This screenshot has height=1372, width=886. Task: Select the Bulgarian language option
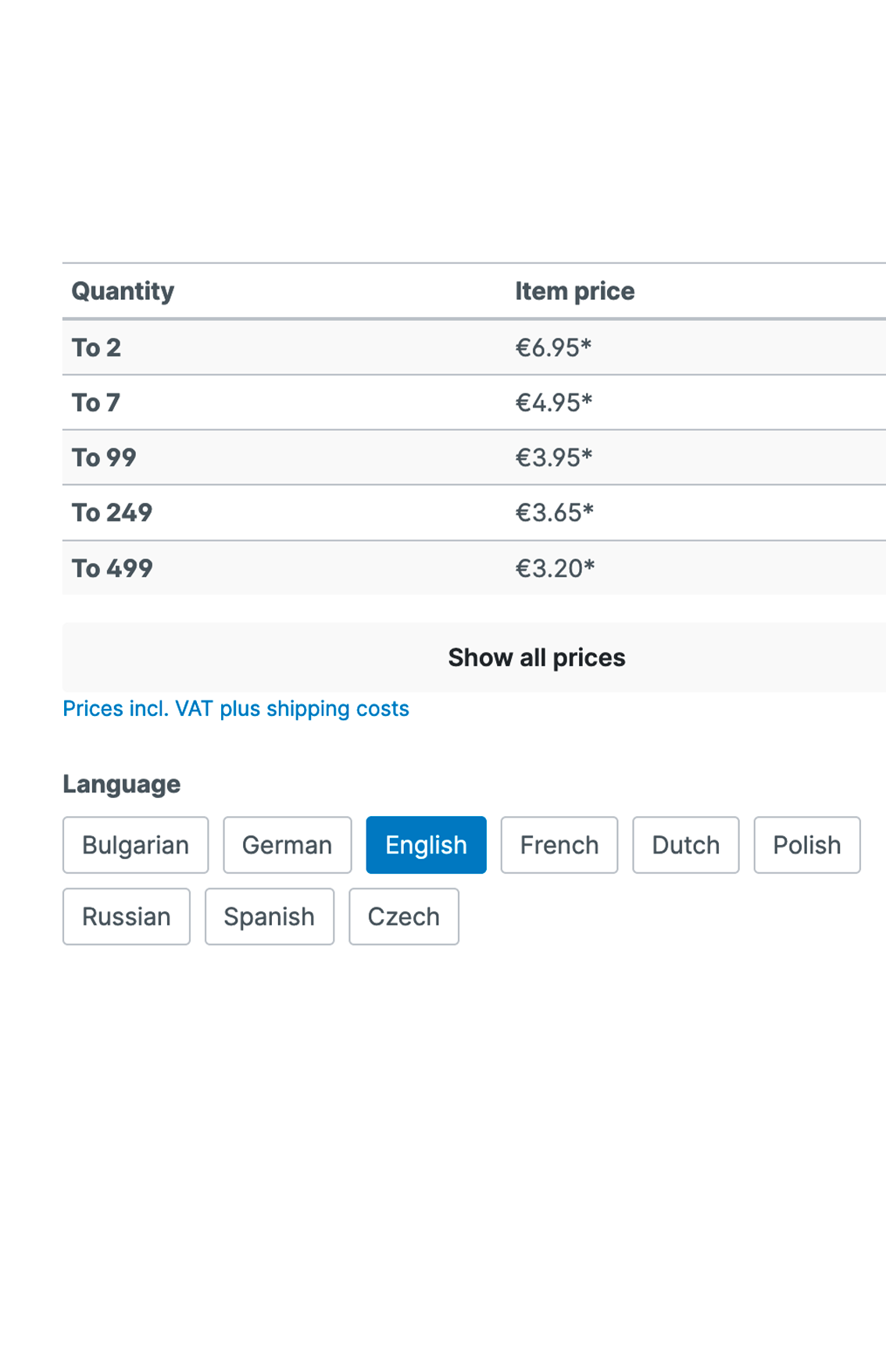(x=135, y=845)
